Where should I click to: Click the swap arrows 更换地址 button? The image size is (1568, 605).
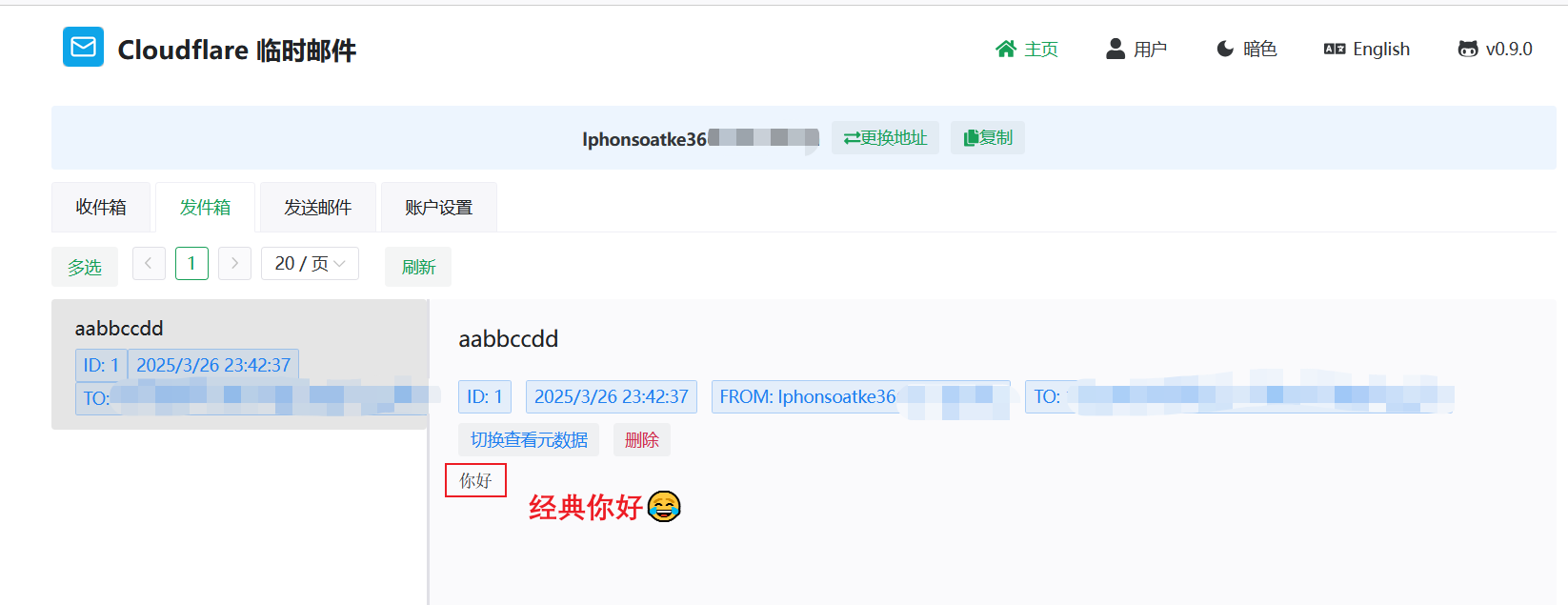click(885, 137)
